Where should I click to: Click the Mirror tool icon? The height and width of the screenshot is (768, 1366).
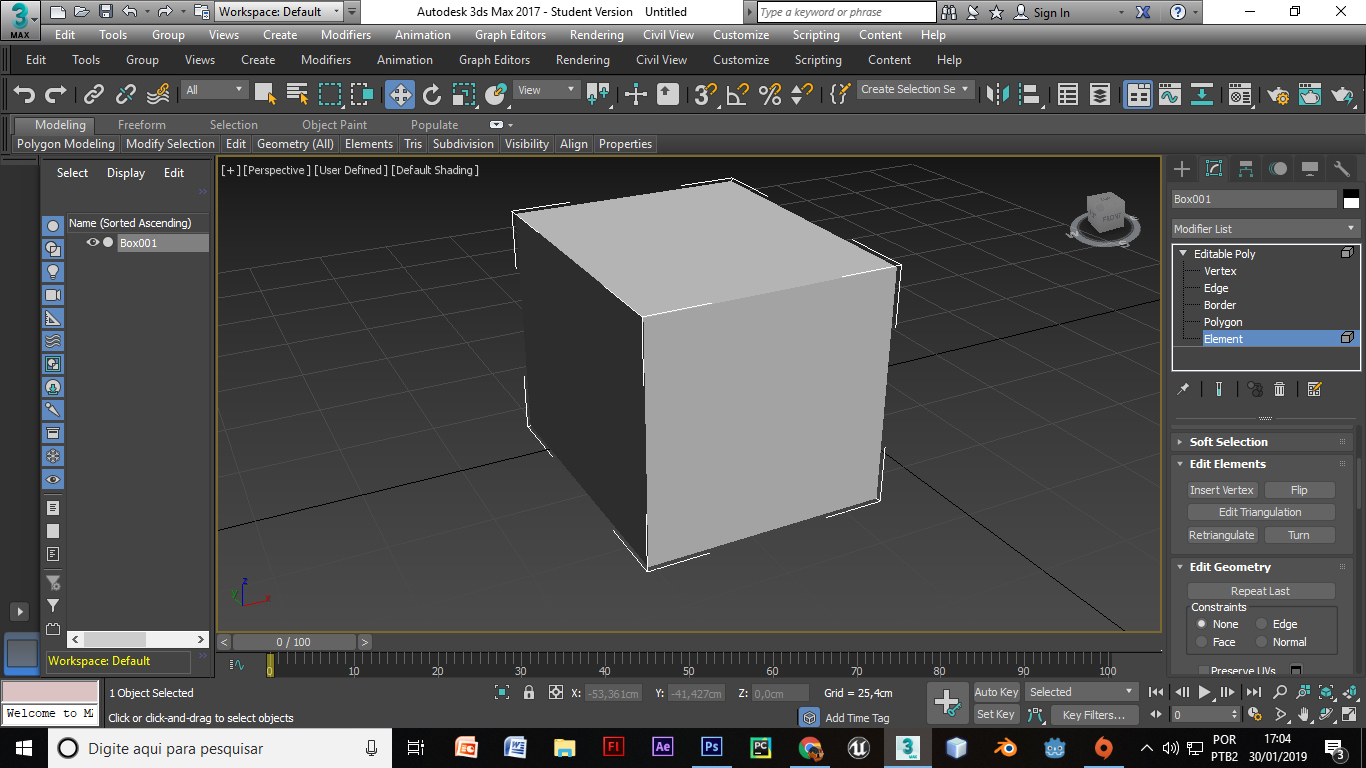click(x=997, y=94)
